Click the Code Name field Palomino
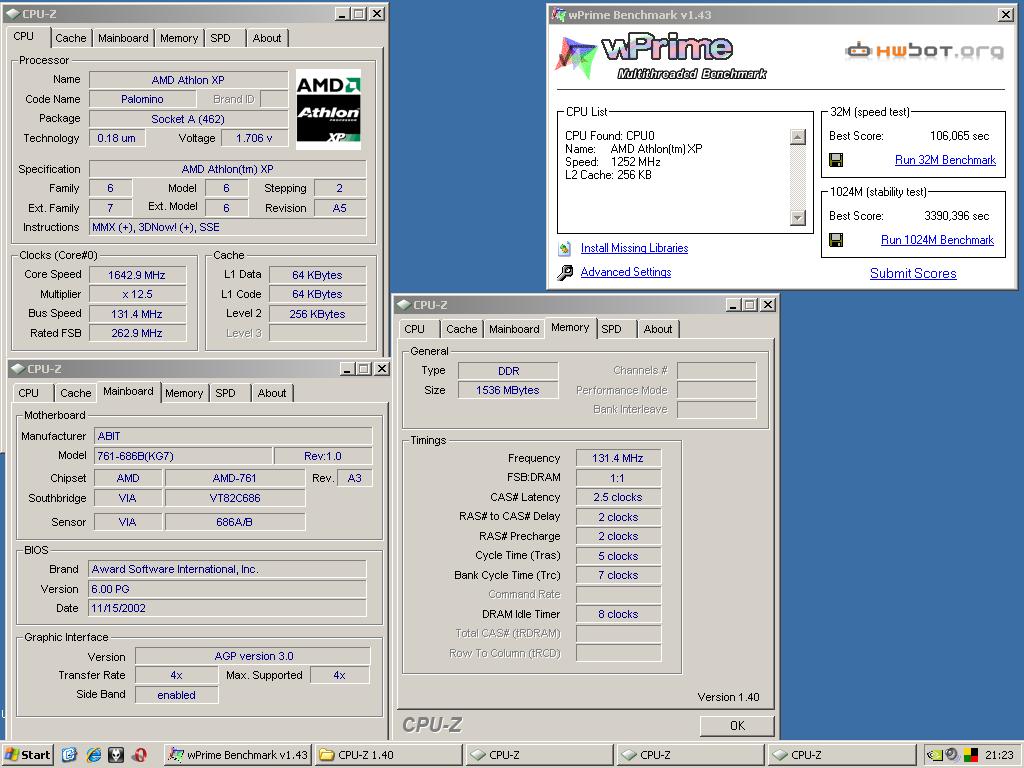The image size is (1024, 768). pos(142,99)
